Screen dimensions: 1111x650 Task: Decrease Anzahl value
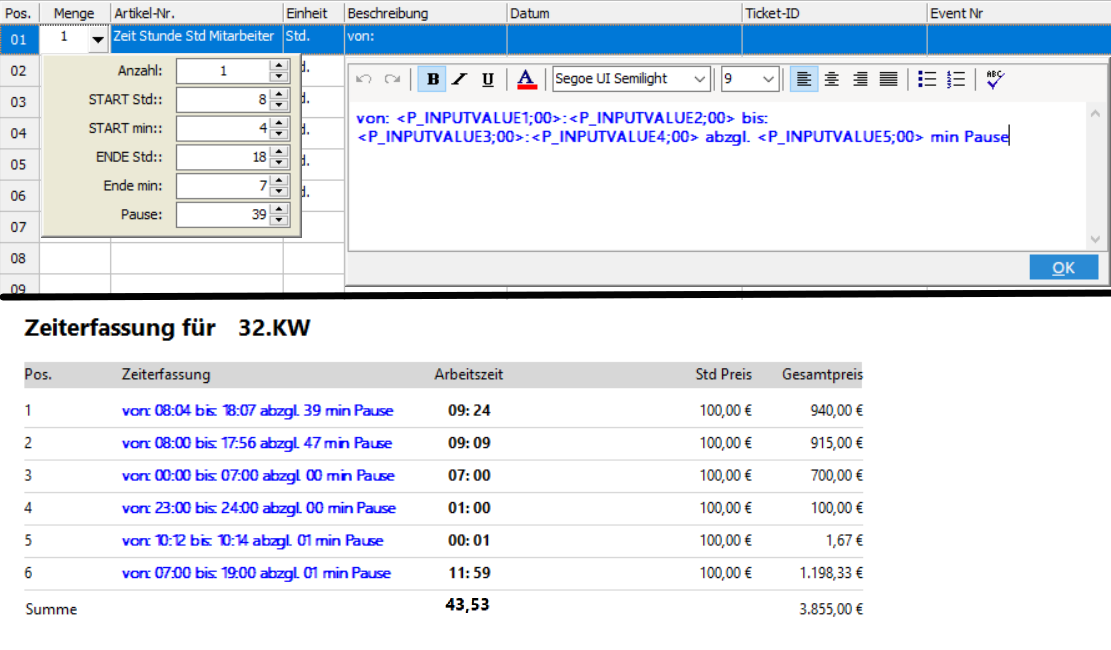coord(279,76)
